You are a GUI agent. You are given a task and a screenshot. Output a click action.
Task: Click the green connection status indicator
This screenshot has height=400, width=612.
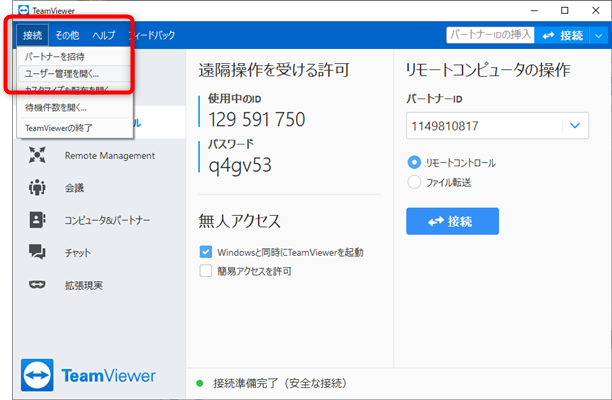click(200, 383)
